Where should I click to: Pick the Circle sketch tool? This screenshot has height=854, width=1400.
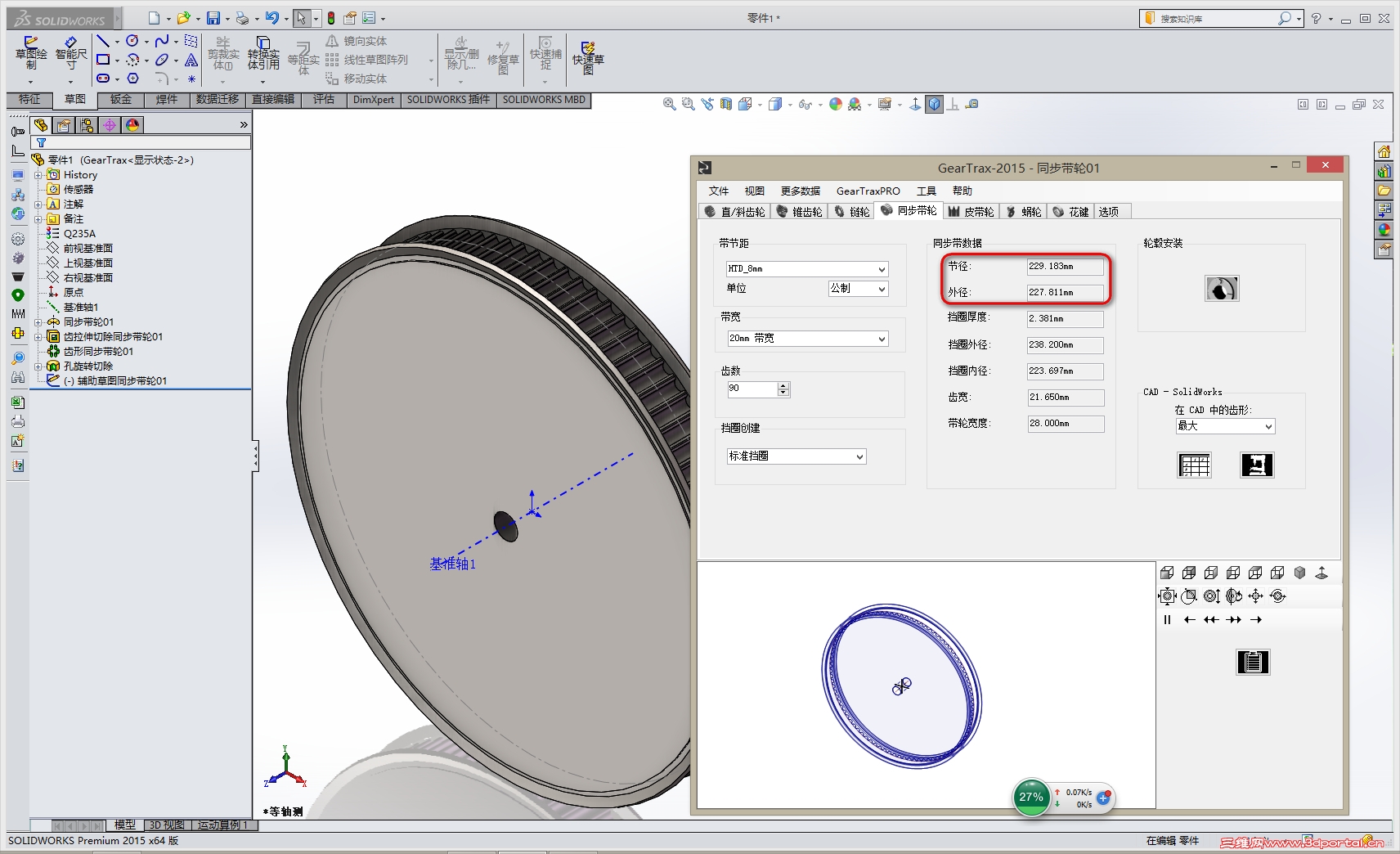(132, 41)
